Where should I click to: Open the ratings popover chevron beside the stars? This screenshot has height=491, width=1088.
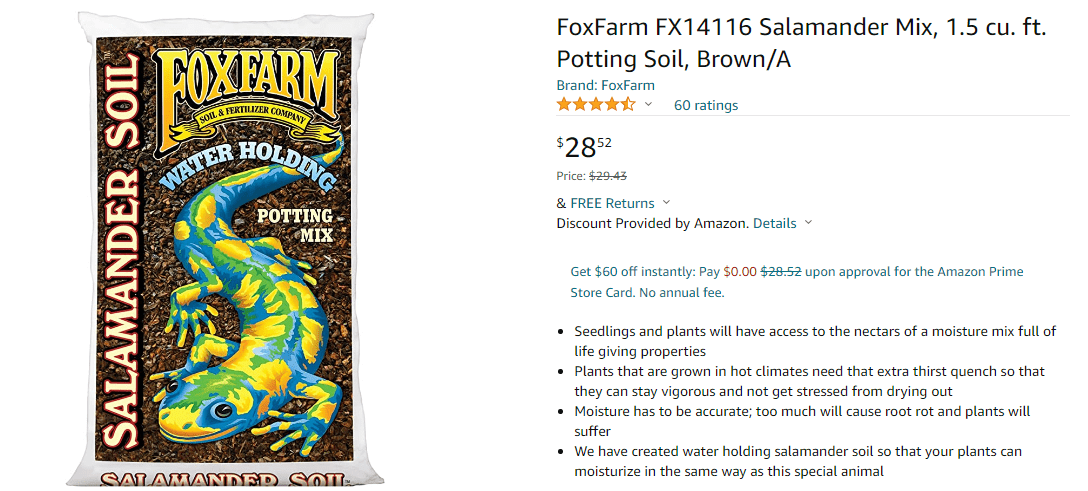(648, 105)
